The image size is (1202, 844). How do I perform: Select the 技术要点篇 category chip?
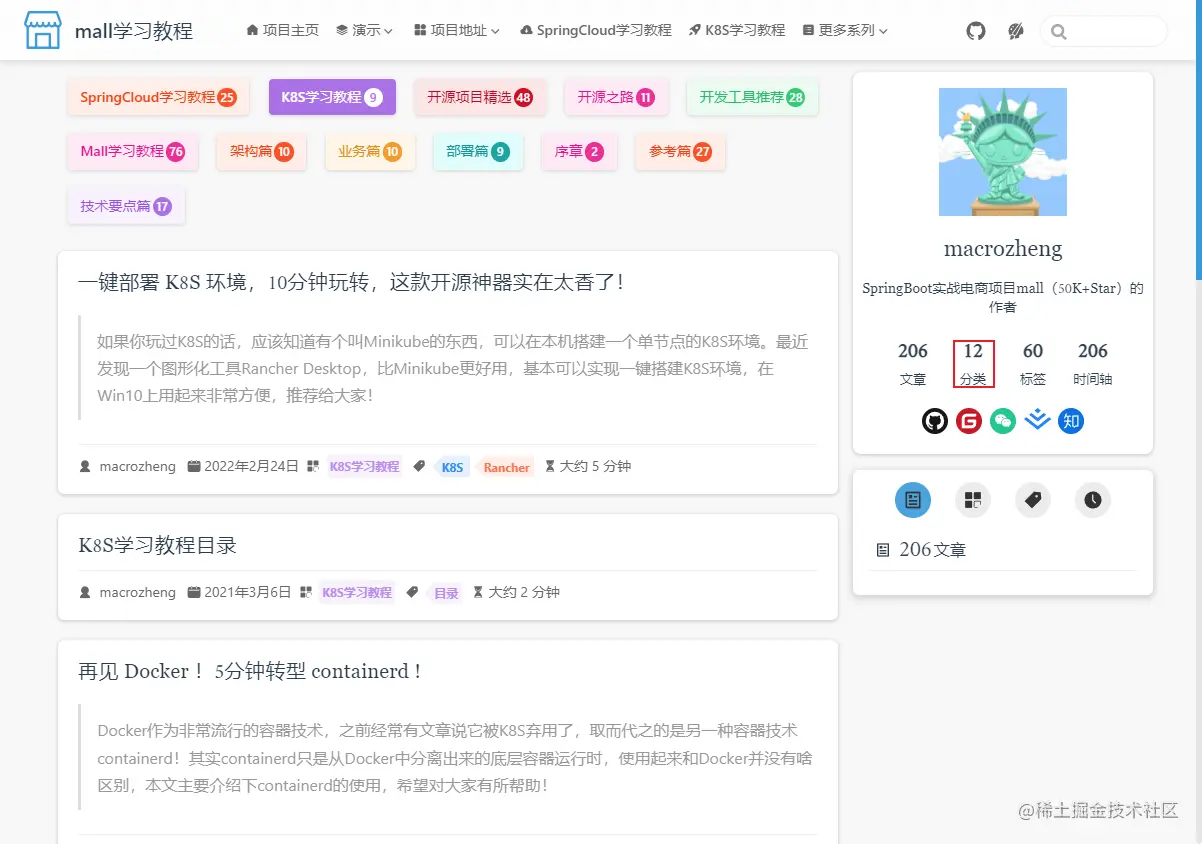(126, 206)
